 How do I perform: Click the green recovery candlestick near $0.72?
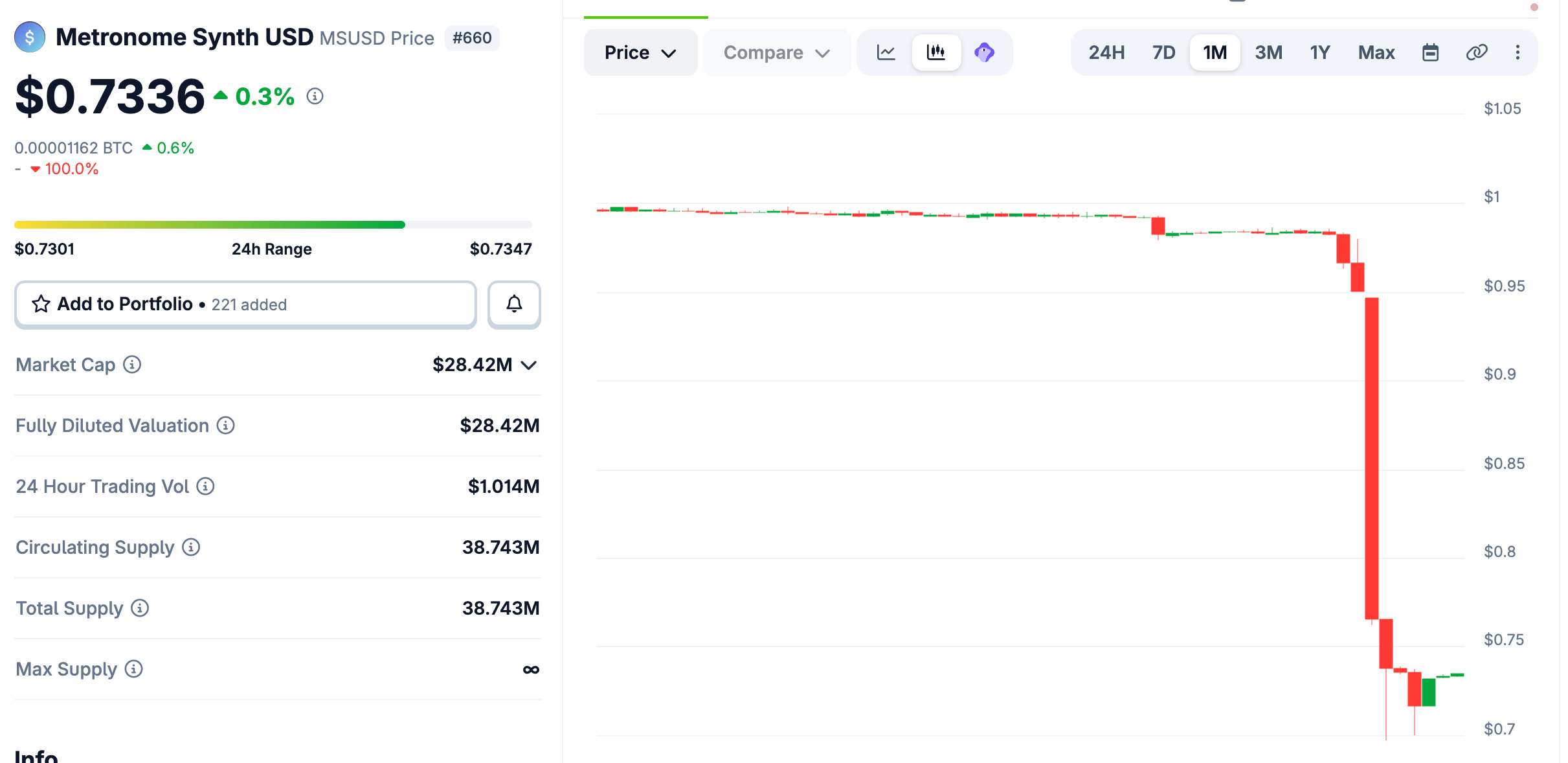point(1429,692)
